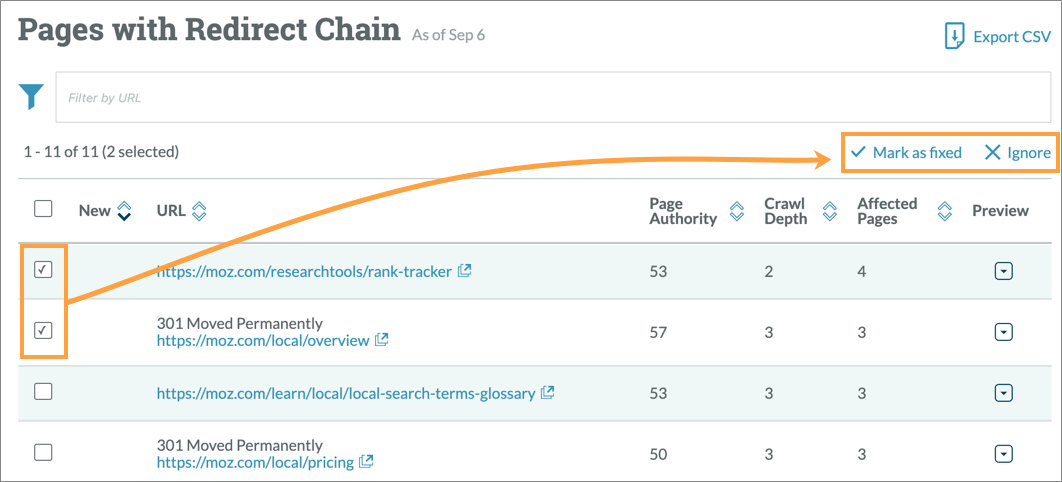
Task: Check the local-search-terms-glossary row checkbox
Action: (43, 392)
